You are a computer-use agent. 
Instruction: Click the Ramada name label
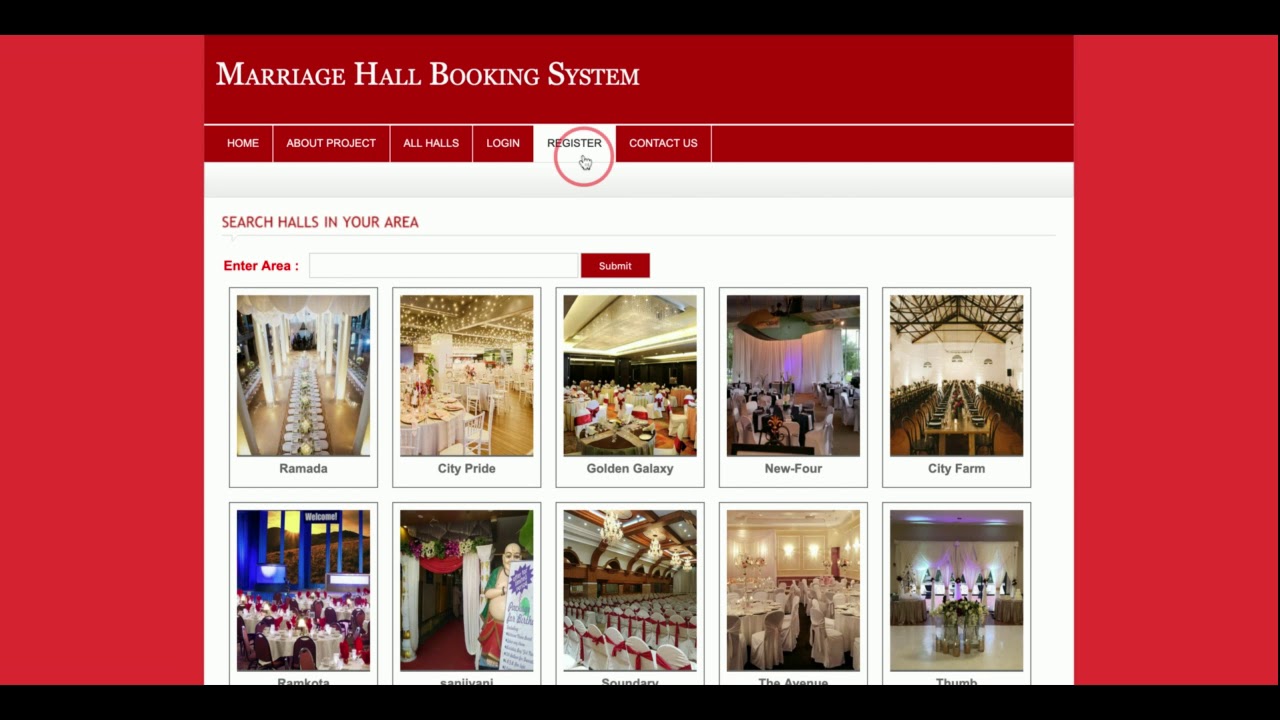pyautogui.click(x=303, y=468)
